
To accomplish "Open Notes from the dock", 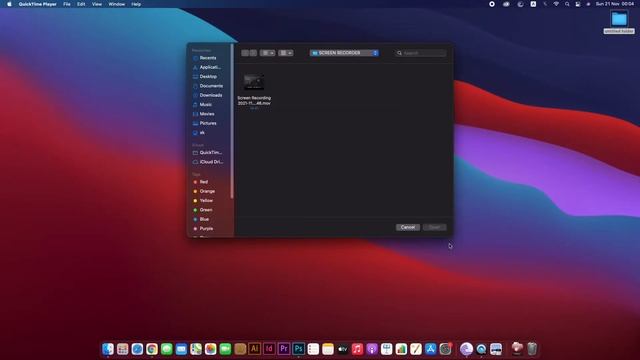I will 328,349.
